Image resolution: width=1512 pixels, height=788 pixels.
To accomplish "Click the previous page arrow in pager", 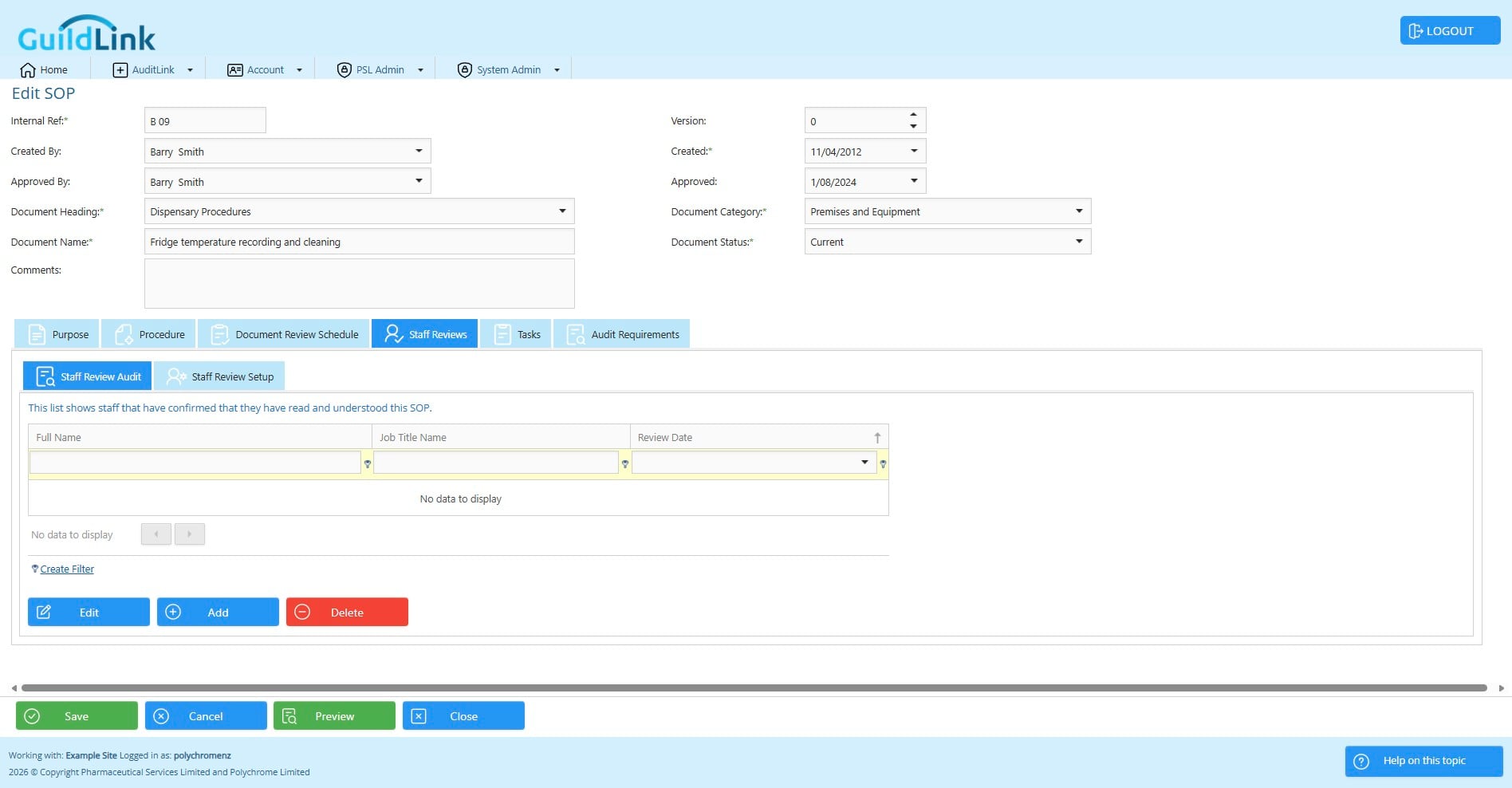I will pyautogui.click(x=156, y=534).
